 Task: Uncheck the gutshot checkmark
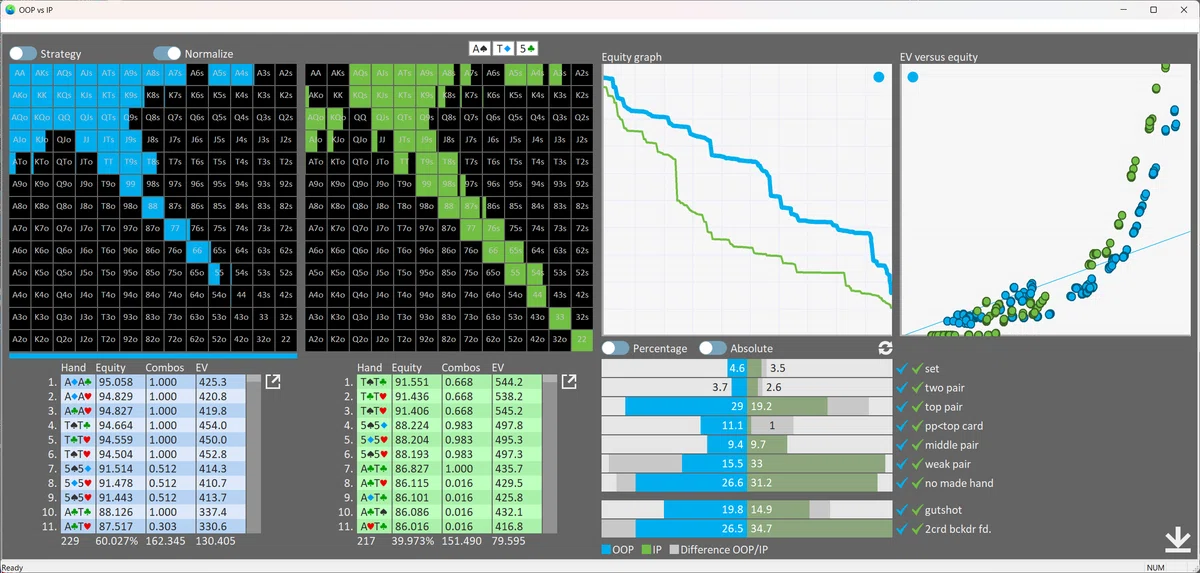[903, 510]
